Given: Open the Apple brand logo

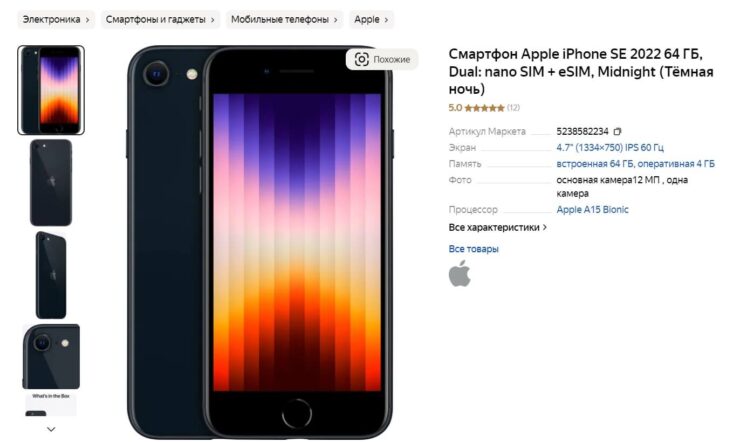Looking at the screenshot, I should point(460,274).
